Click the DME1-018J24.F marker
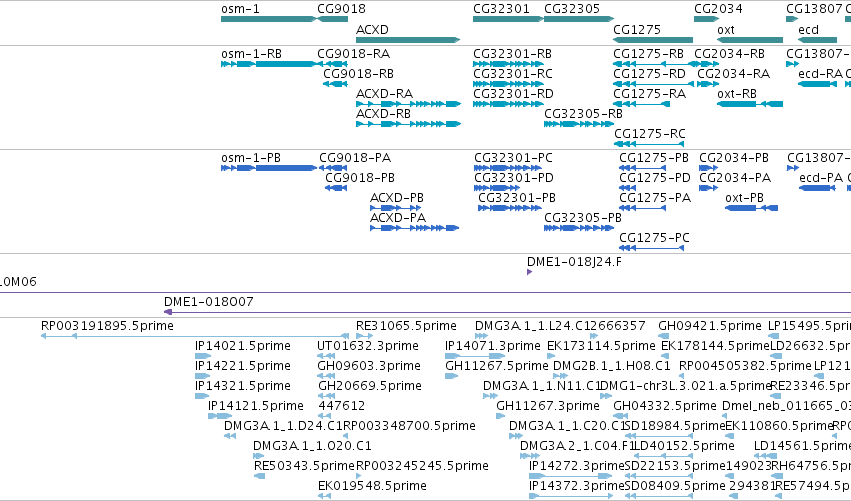The image size is (851, 501). coord(530,272)
